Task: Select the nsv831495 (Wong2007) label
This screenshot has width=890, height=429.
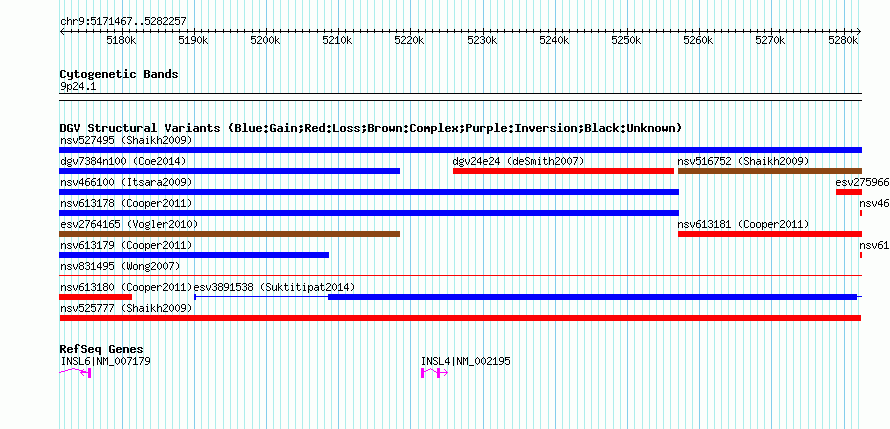Action: pyautogui.click(x=120, y=266)
